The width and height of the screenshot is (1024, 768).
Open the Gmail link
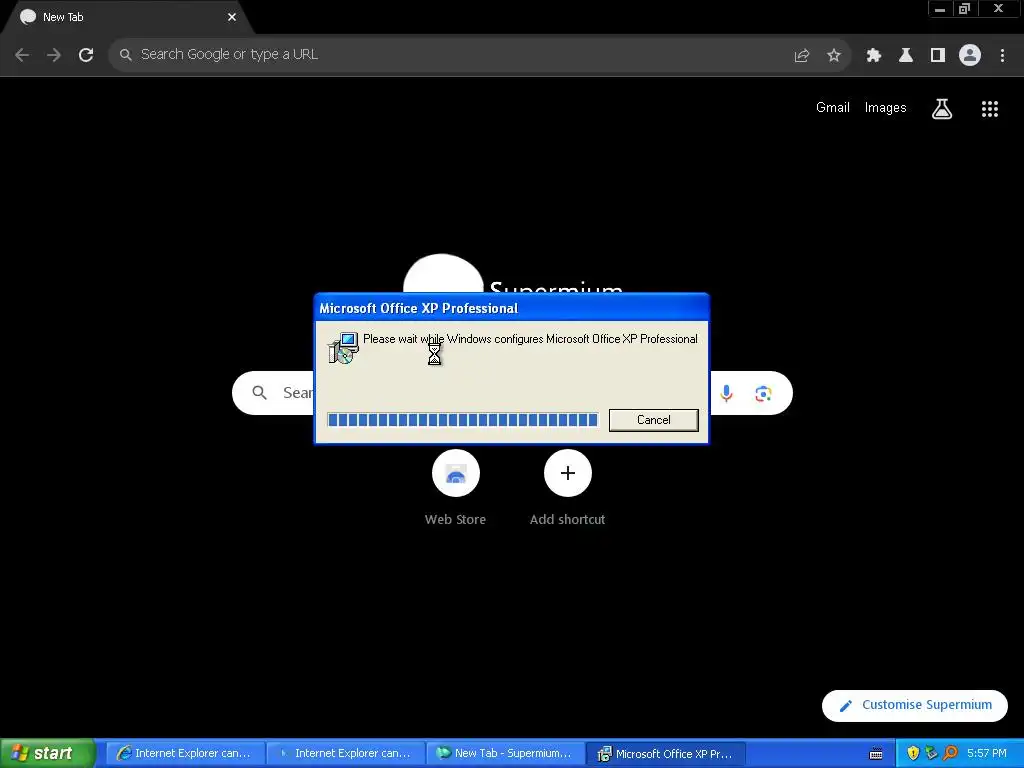point(833,108)
